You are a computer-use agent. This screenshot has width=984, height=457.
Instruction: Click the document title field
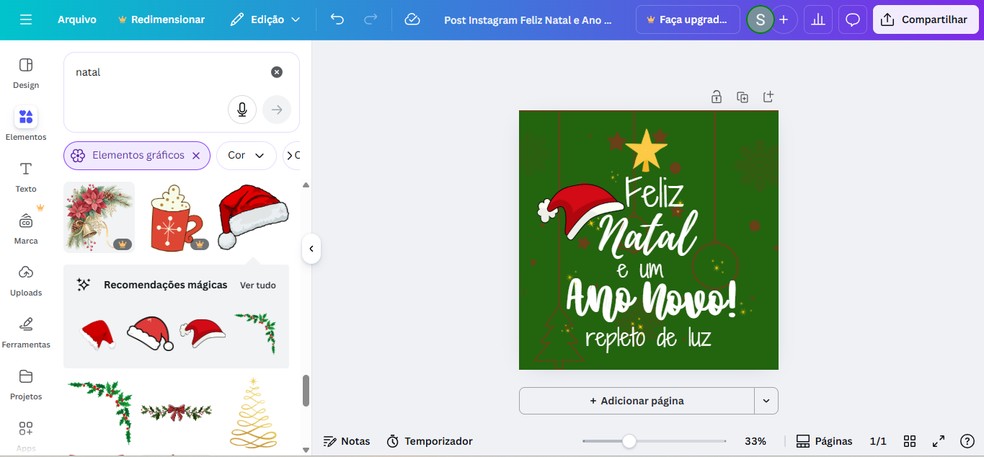click(x=528, y=19)
